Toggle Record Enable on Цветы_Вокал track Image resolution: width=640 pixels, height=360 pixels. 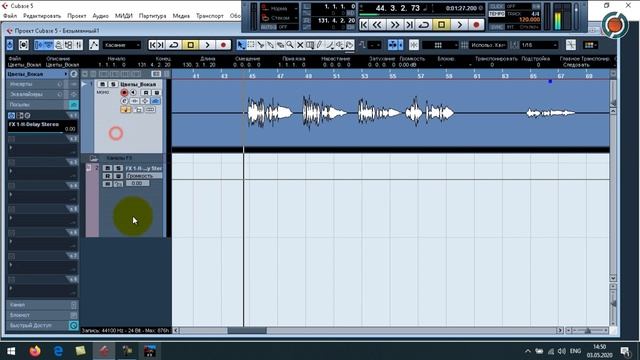(124, 93)
